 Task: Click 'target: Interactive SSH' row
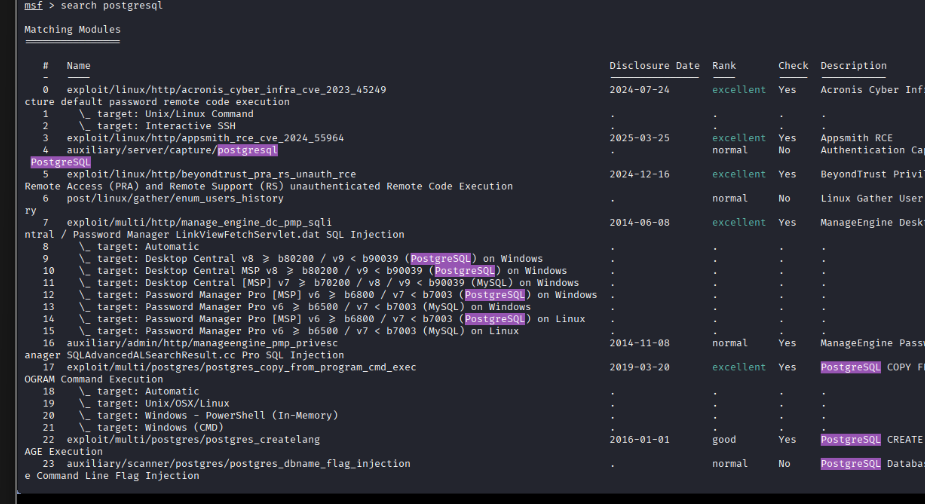click(157, 126)
